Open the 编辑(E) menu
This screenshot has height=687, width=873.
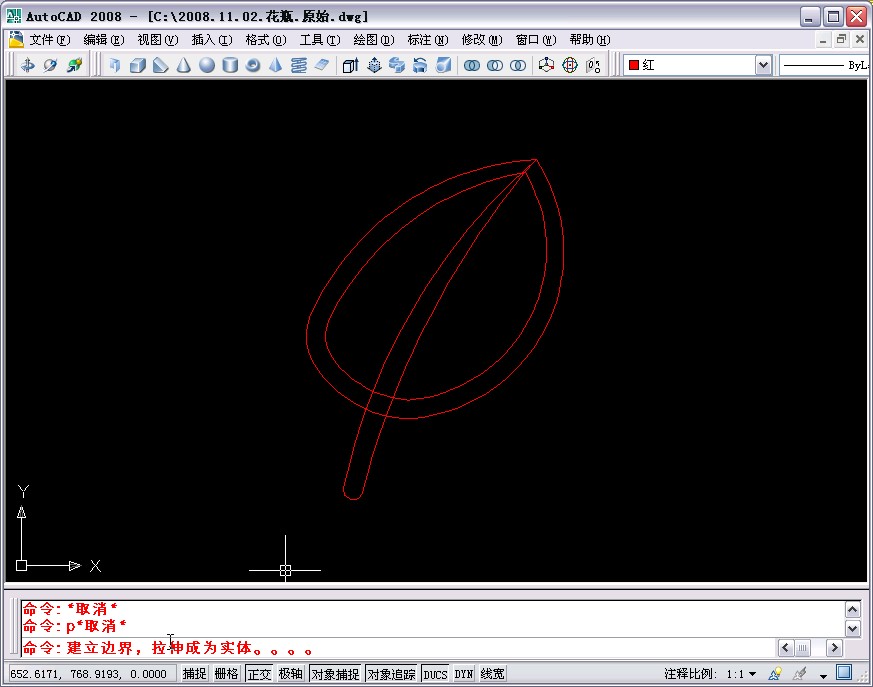pyautogui.click(x=104, y=40)
